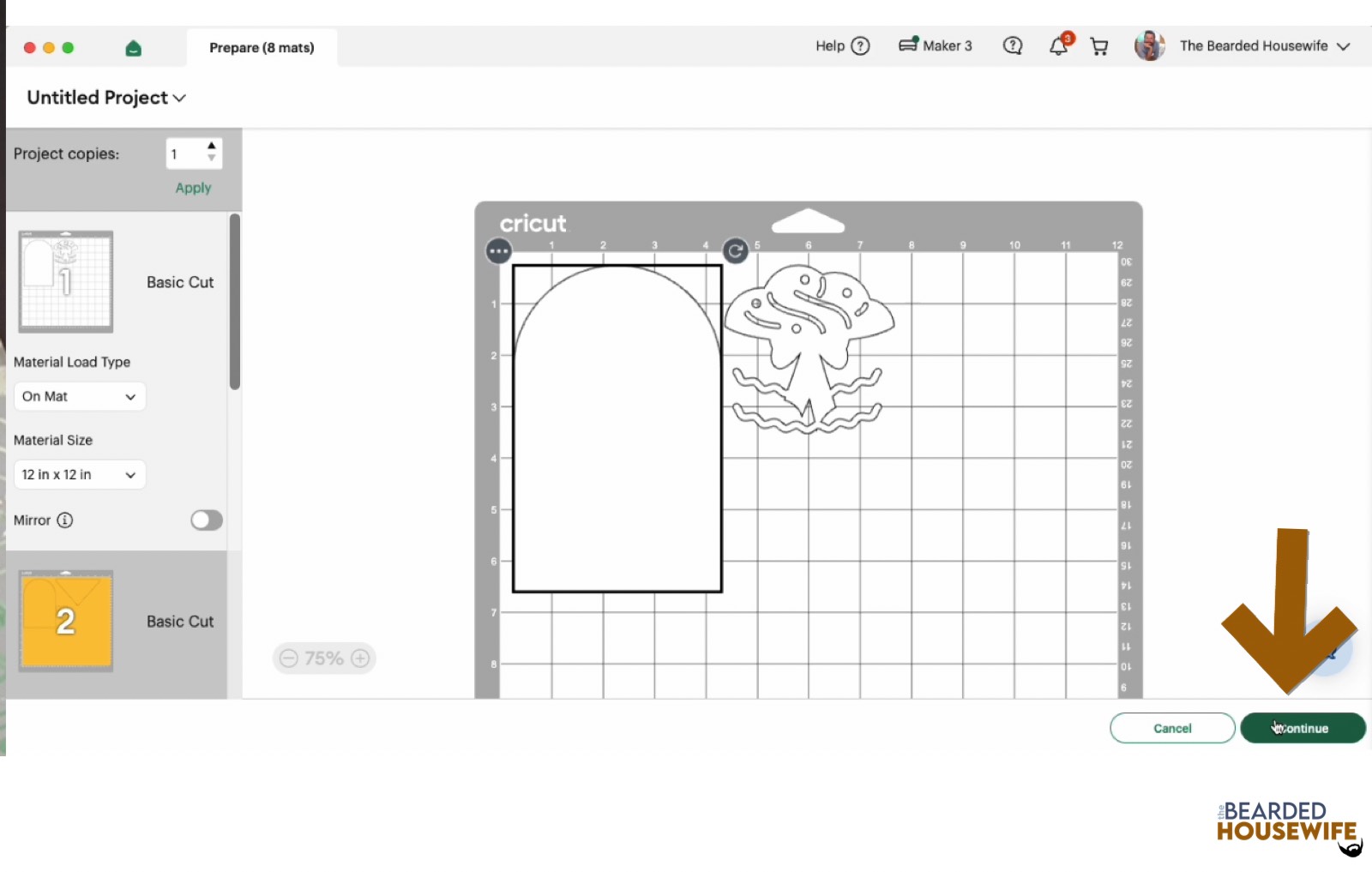
Task: Open The Bearded Housewife account menu
Action: [1243, 46]
